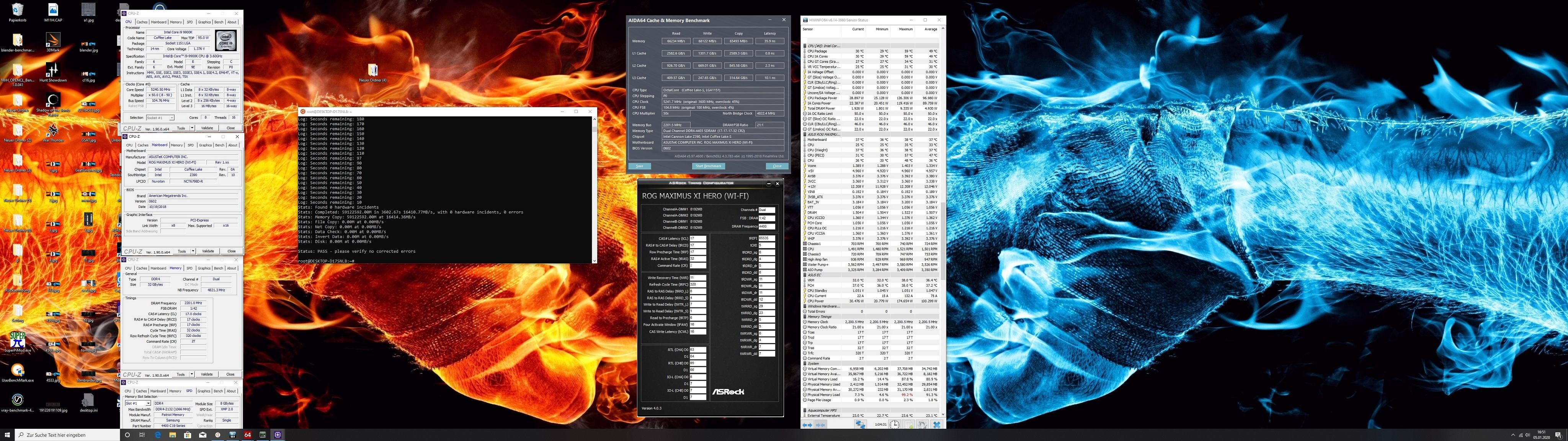Click HWiNFO blue X close sensors icon
The height and width of the screenshot is (441, 1568).
[937, 425]
